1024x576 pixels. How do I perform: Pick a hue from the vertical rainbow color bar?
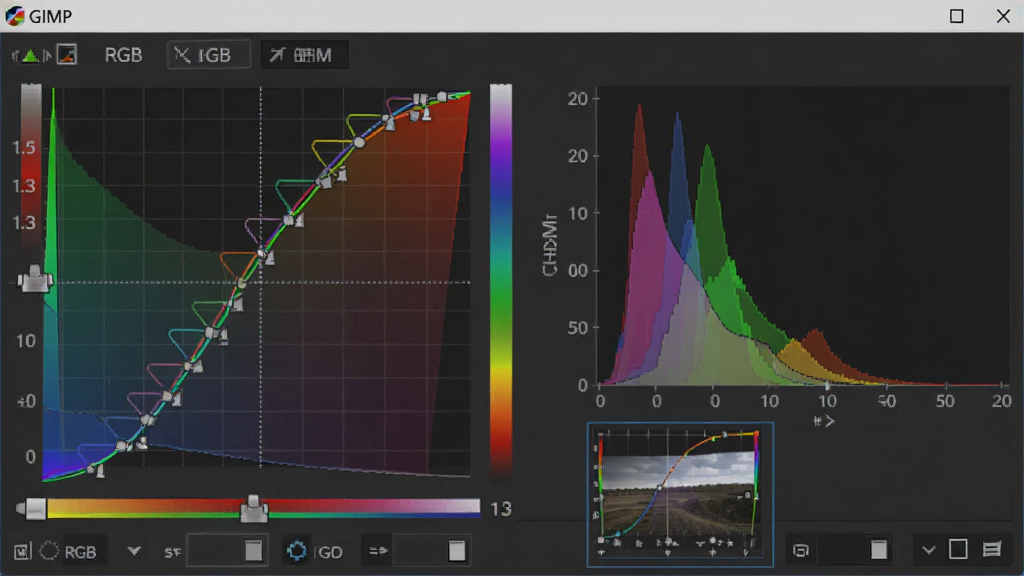click(x=501, y=281)
